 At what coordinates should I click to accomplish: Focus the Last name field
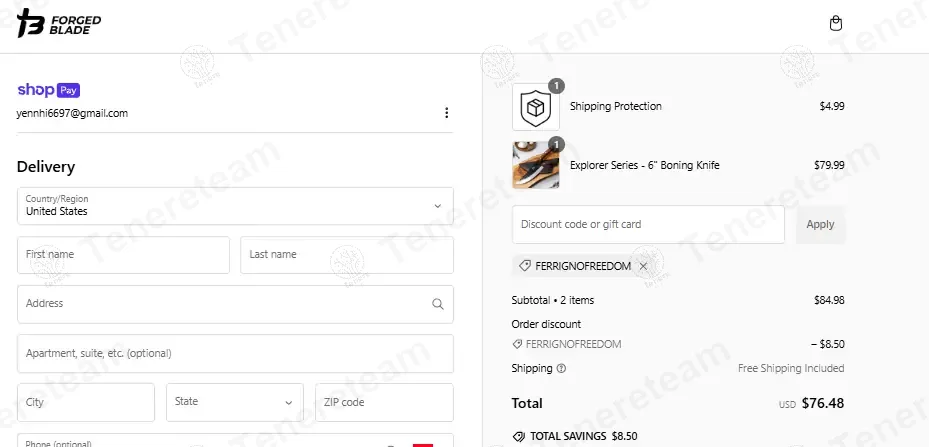[347, 255]
